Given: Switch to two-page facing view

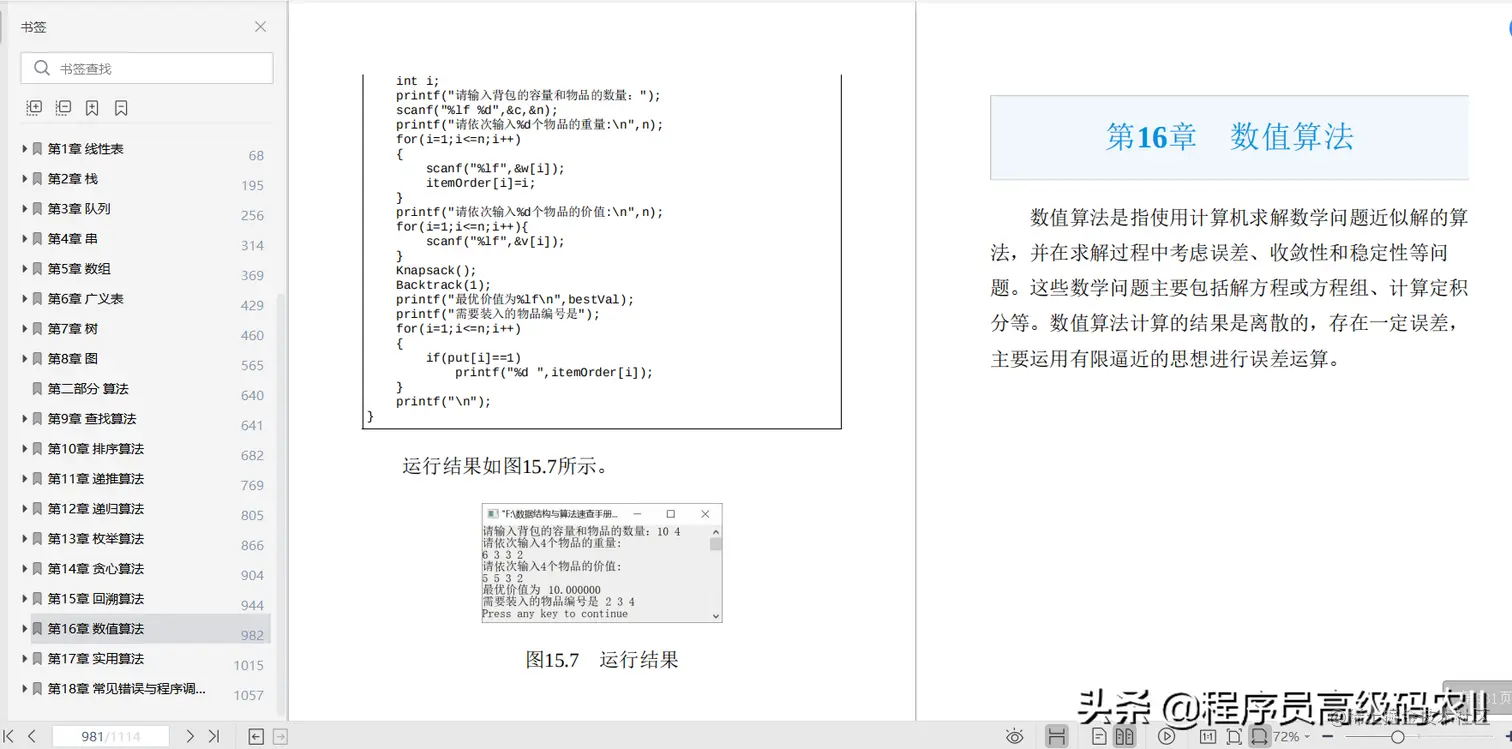Looking at the screenshot, I should point(1124,737).
